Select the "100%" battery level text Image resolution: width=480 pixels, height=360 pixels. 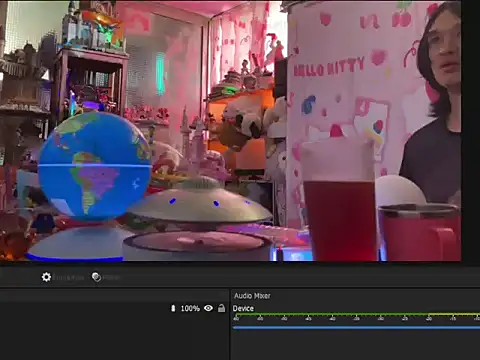190,308
